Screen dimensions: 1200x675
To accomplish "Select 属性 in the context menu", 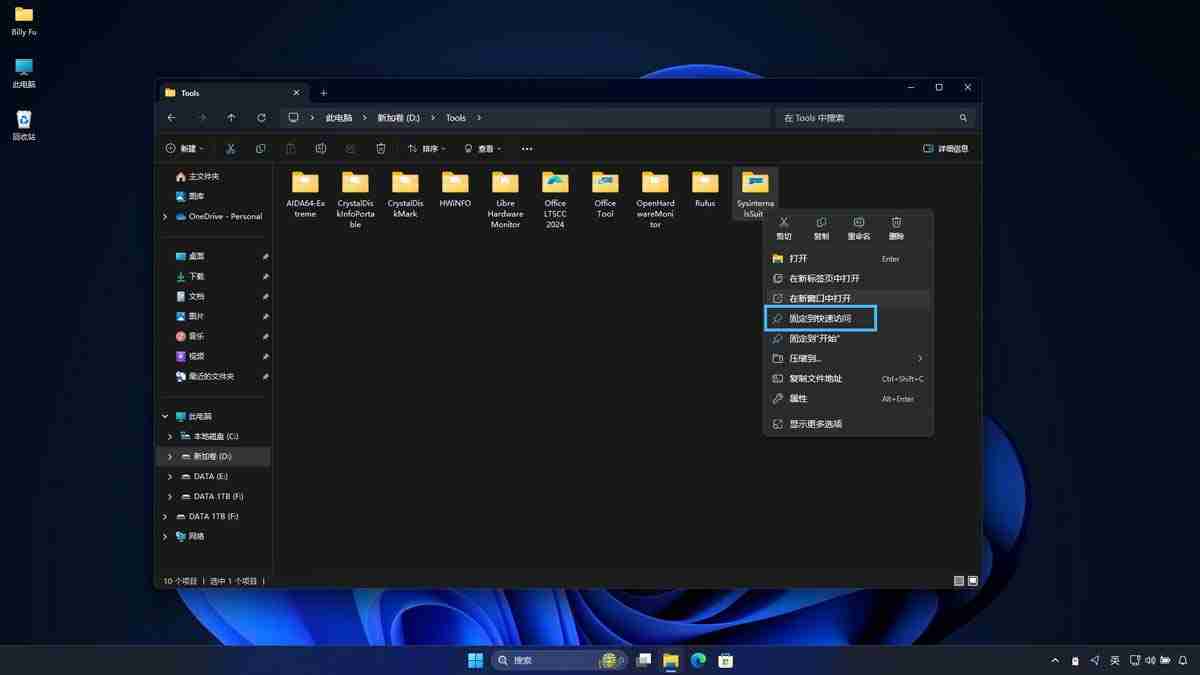I will tap(798, 399).
